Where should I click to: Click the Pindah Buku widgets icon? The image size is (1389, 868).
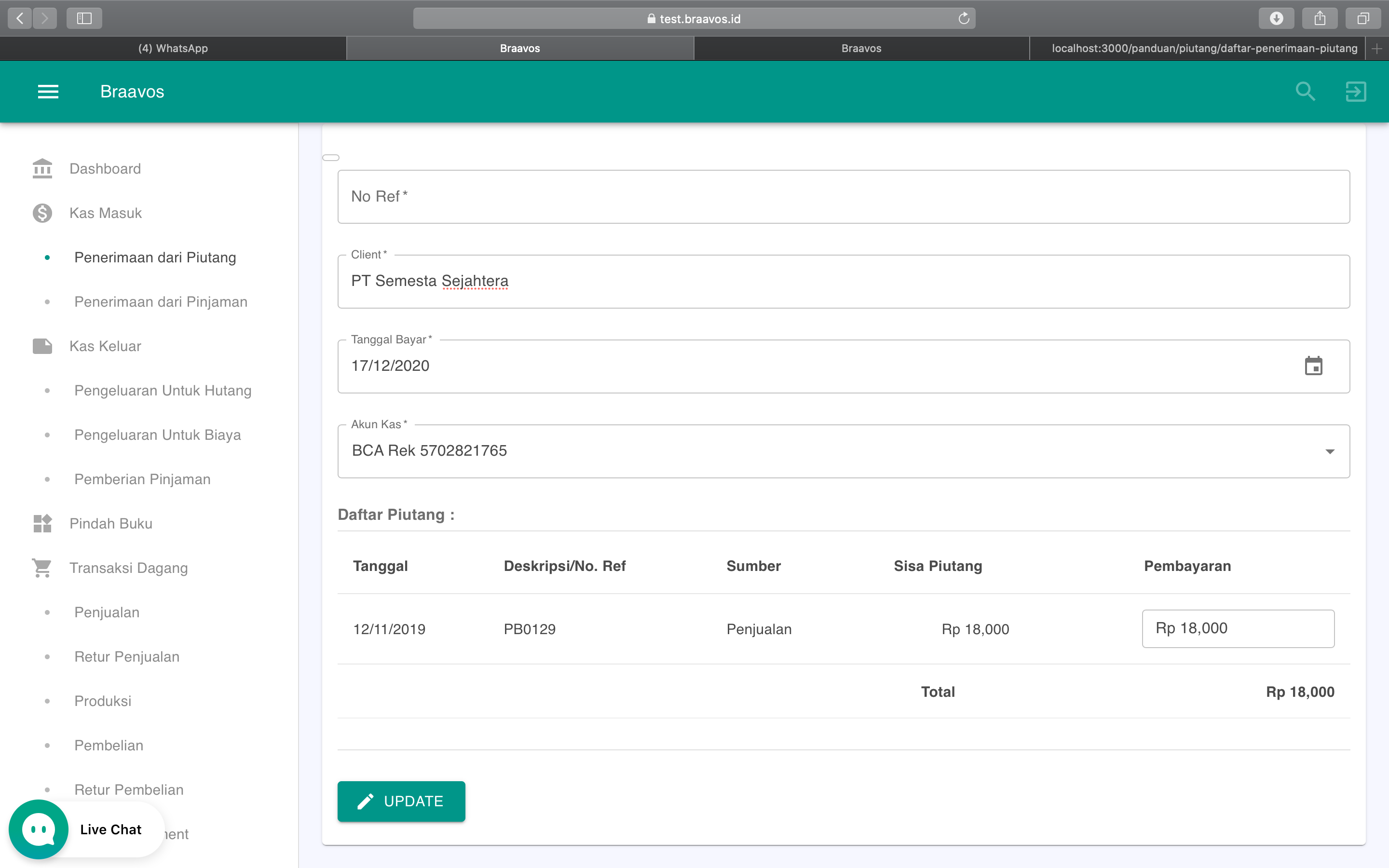(42, 524)
